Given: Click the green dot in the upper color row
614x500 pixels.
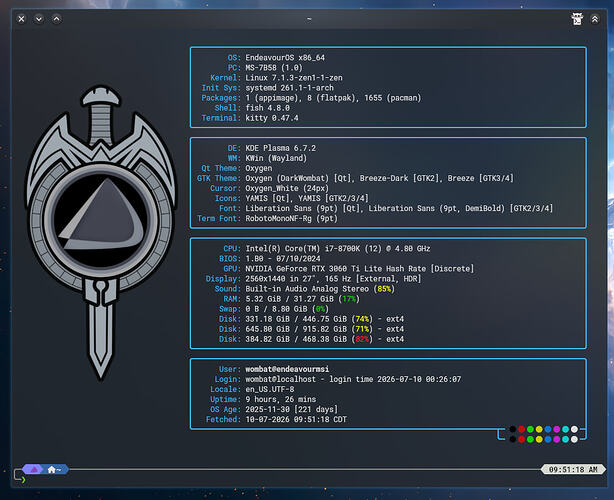Looking at the screenshot, I should (530, 429).
